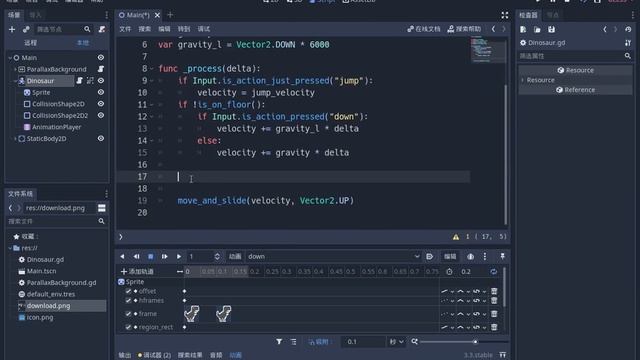640x360 pixels.
Task: Click 搜索帮助 search help button
Action: 464,29
